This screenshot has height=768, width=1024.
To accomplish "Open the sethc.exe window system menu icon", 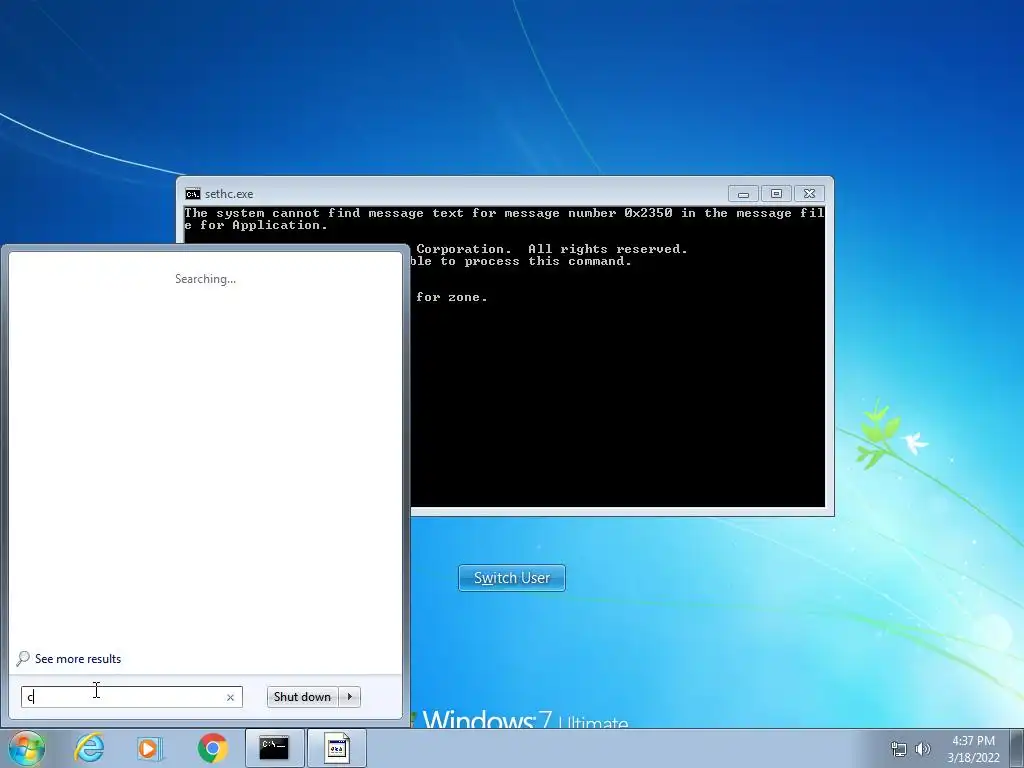I will pyautogui.click(x=193, y=194).
